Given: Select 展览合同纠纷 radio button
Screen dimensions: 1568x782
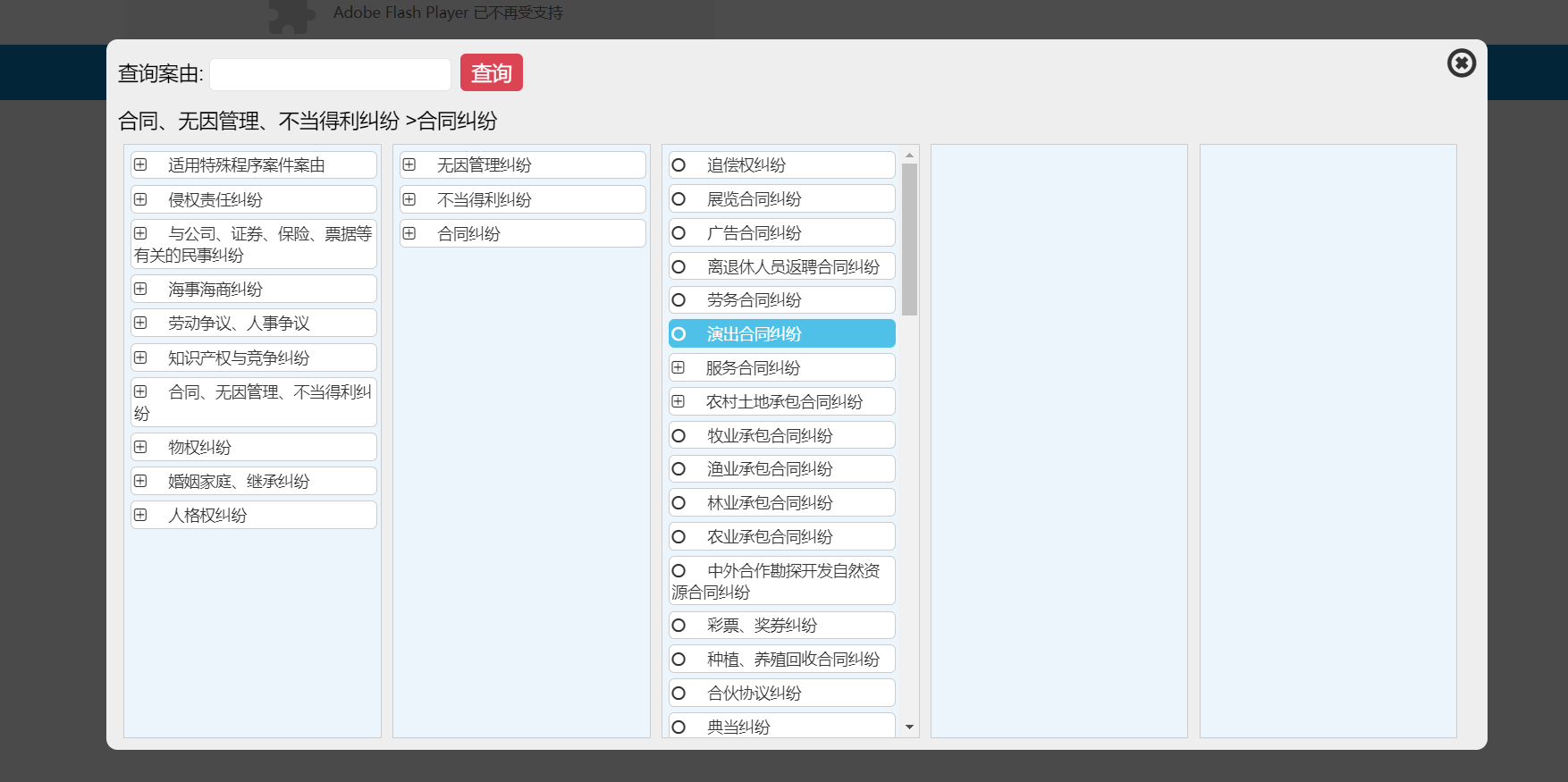Looking at the screenshot, I should [679, 199].
